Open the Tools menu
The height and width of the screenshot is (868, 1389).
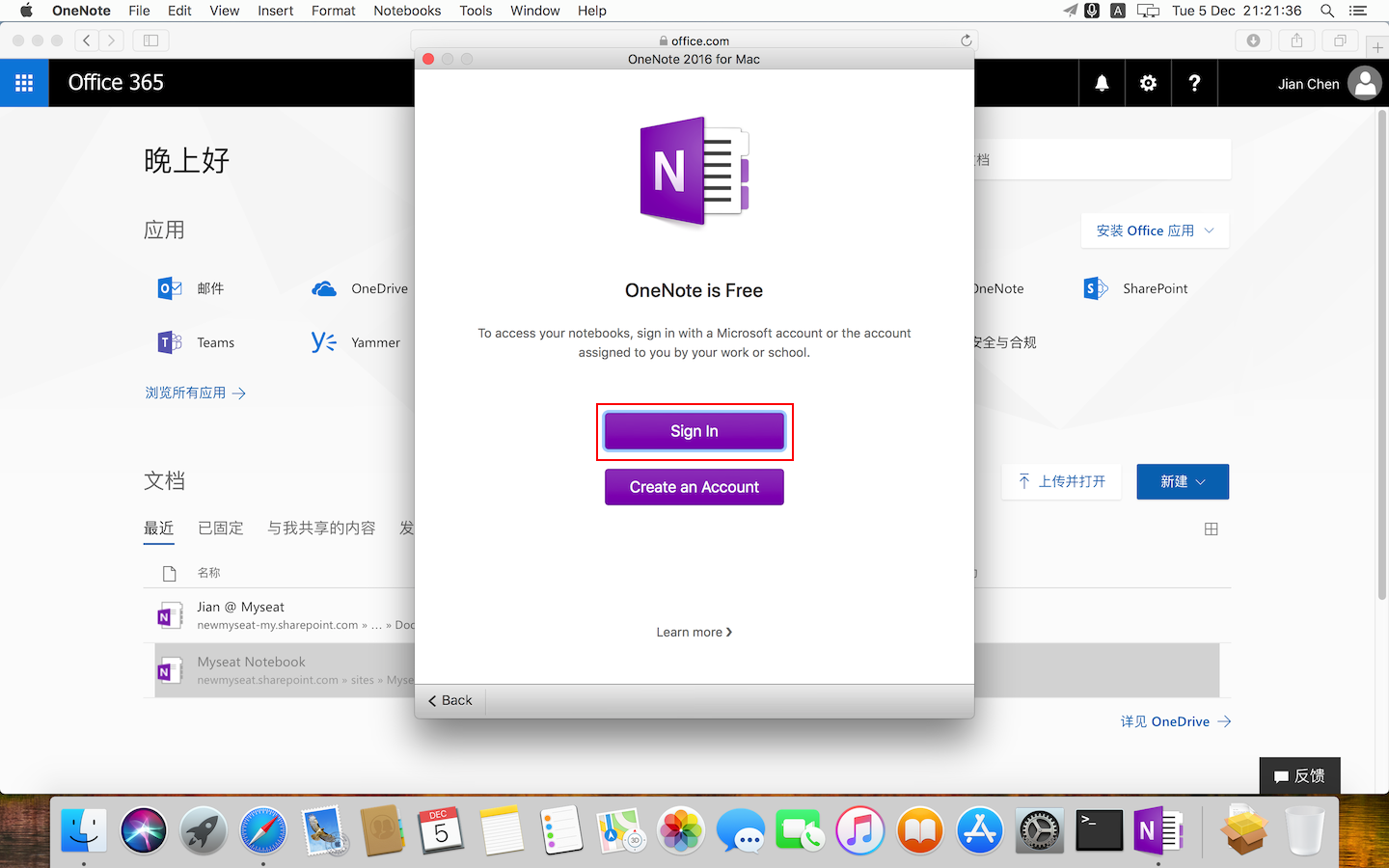[476, 11]
